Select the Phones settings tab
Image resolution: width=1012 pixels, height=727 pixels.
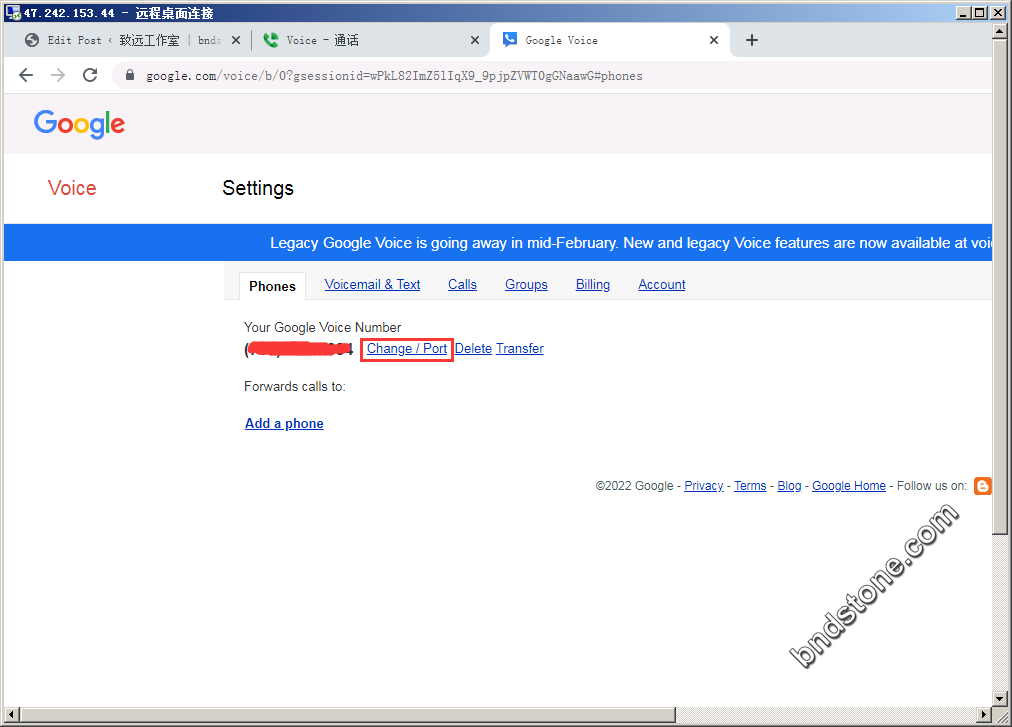272,286
